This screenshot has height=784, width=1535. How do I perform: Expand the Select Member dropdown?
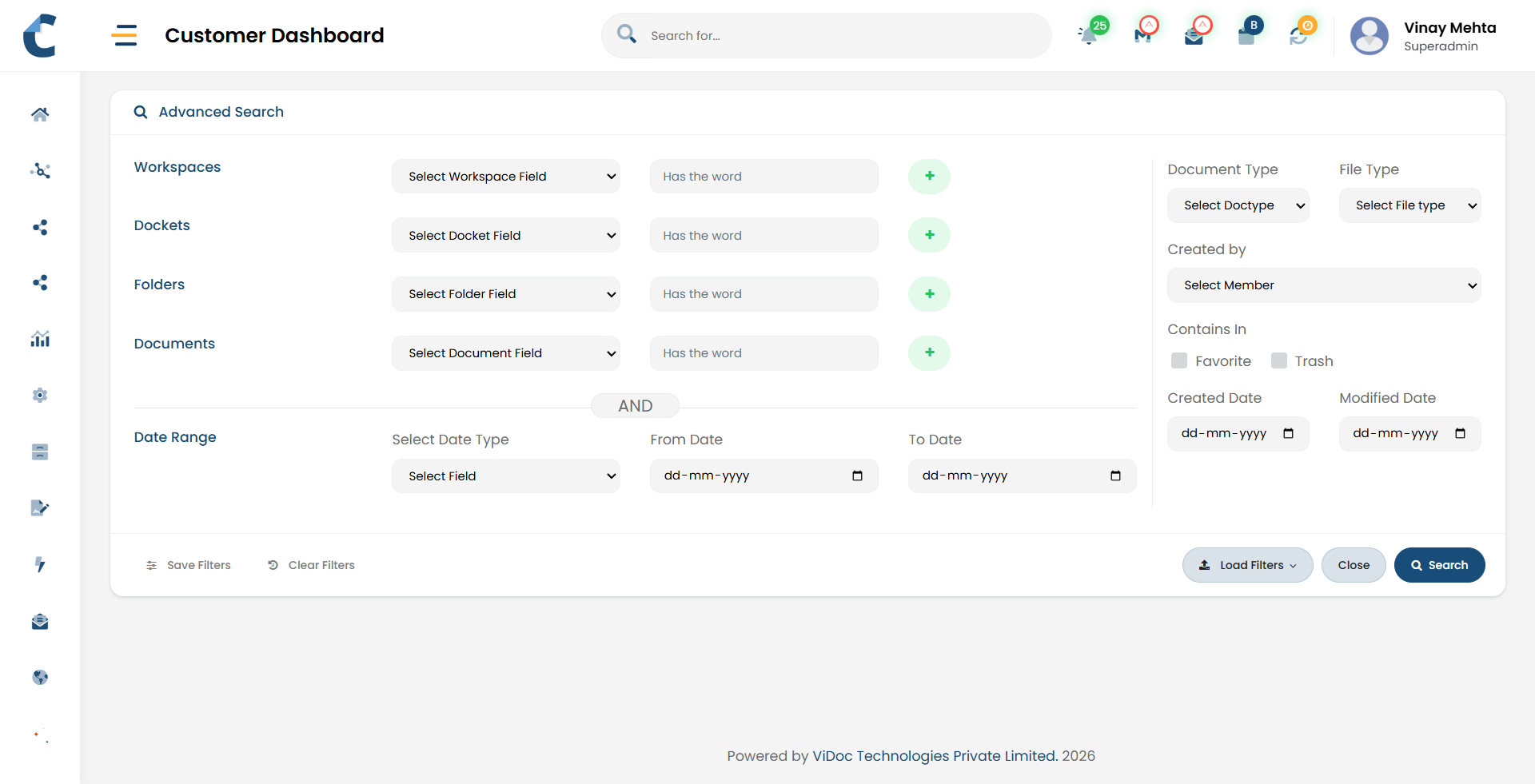click(x=1324, y=285)
